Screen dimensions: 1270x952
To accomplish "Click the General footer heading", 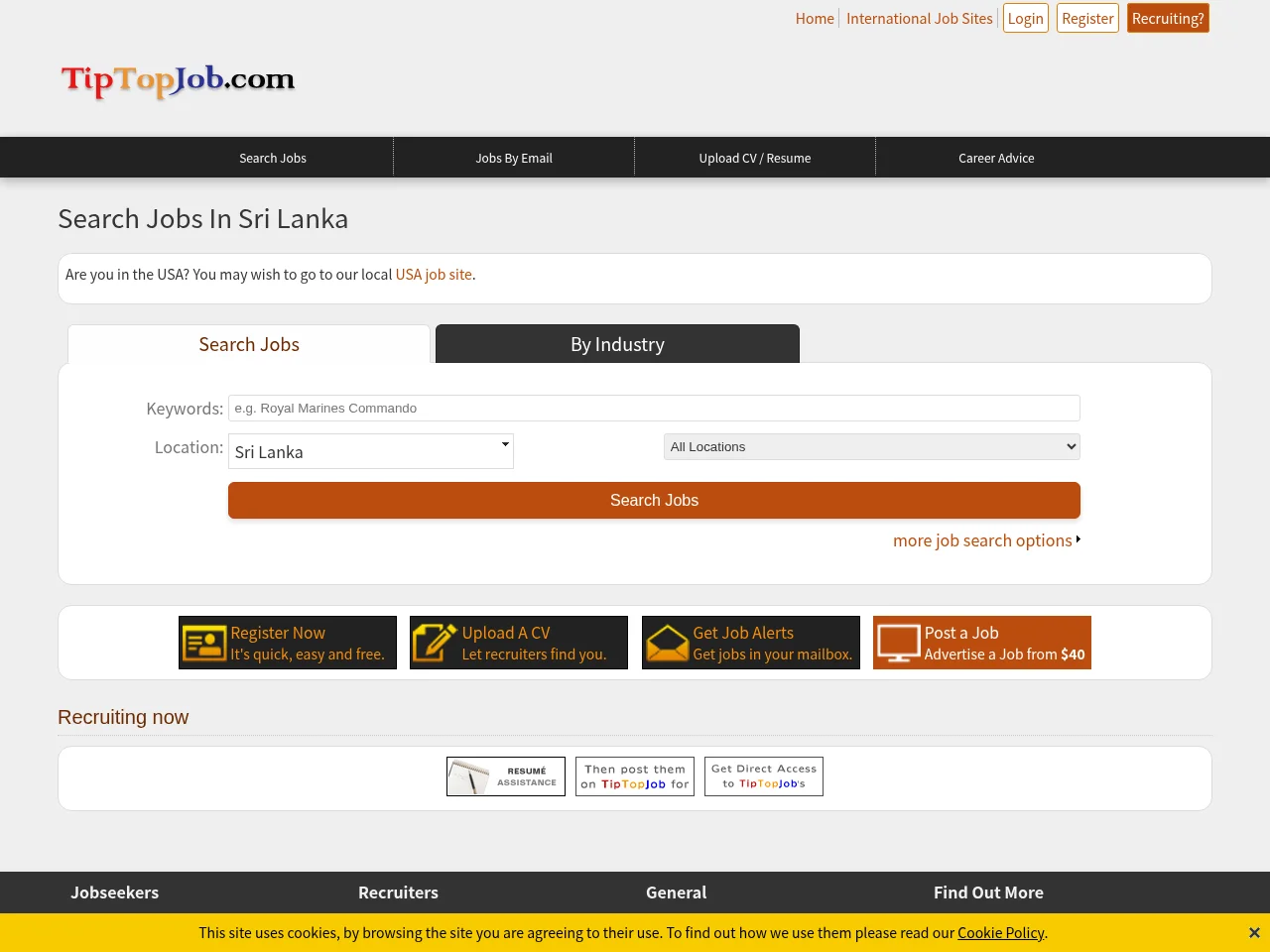I will point(676,892).
